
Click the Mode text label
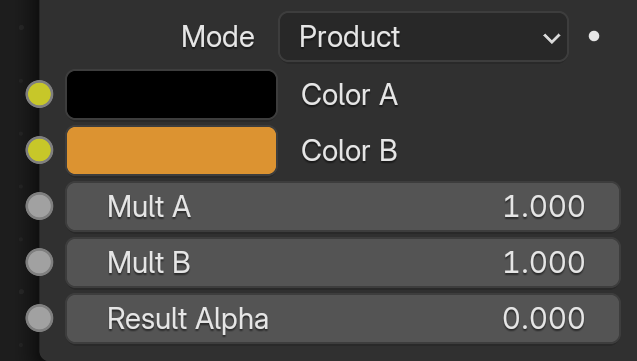tap(218, 37)
